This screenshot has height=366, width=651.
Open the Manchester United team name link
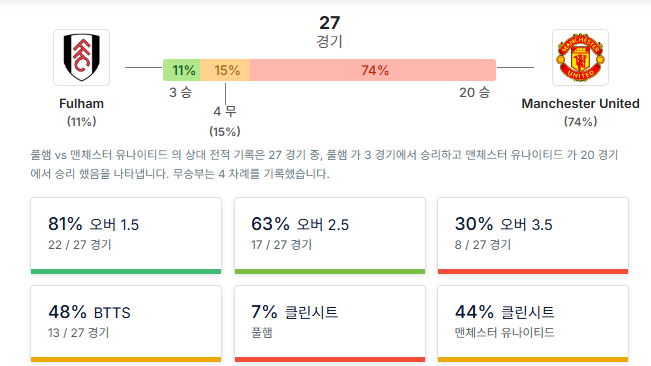580,103
